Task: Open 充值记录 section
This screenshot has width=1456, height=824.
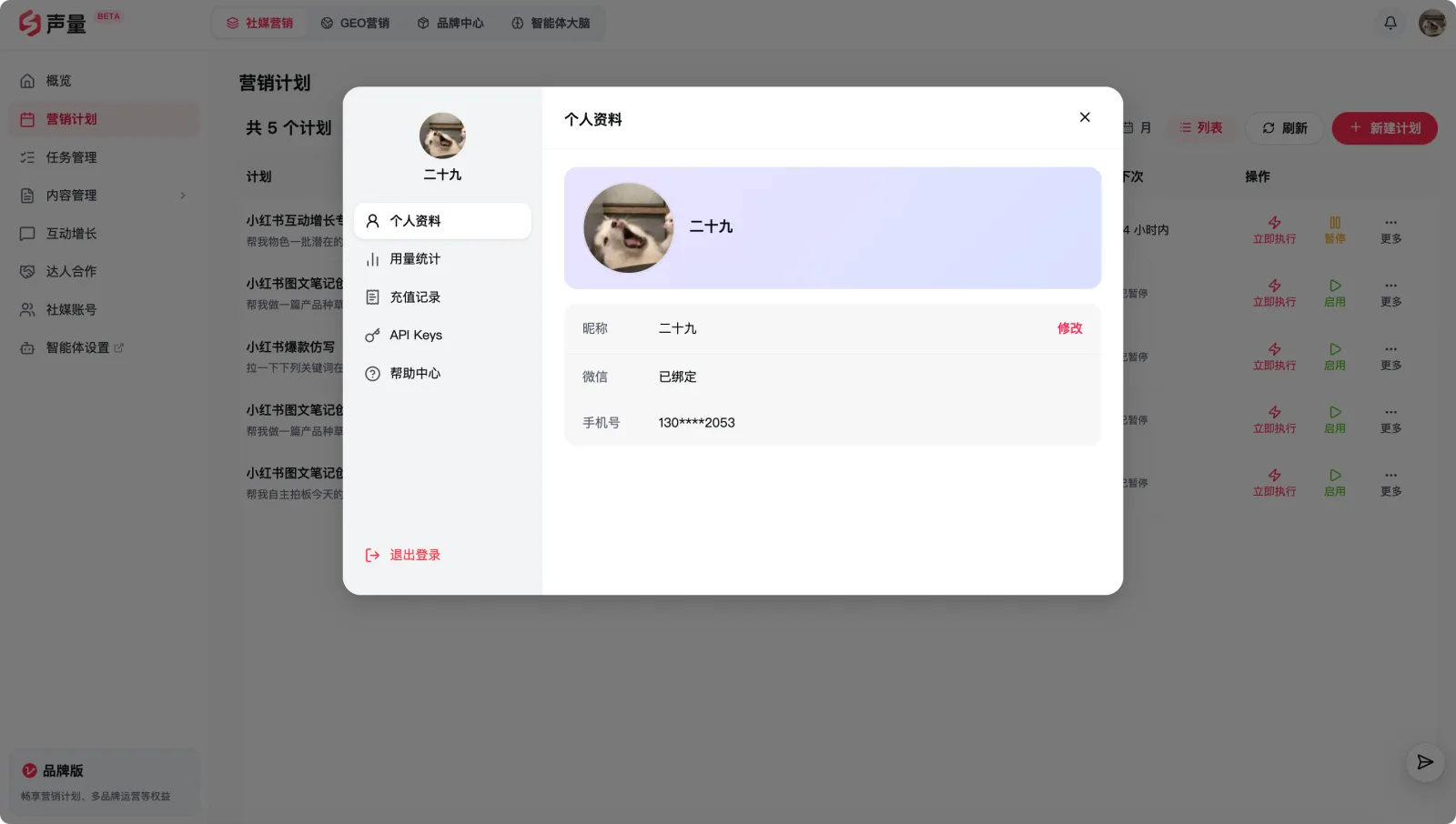Action: coord(442,297)
